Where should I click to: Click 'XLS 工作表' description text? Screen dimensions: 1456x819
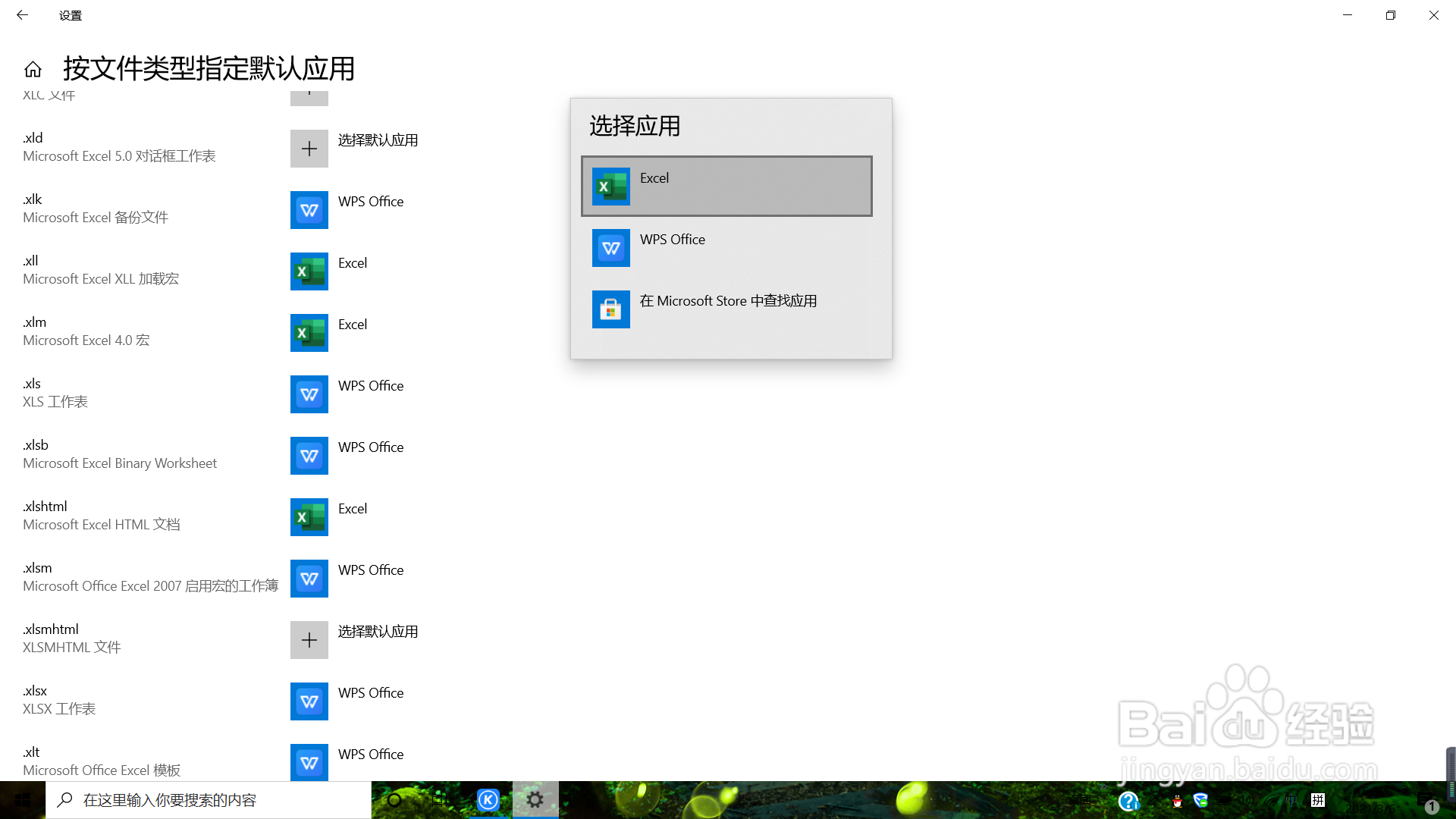[55, 402]
